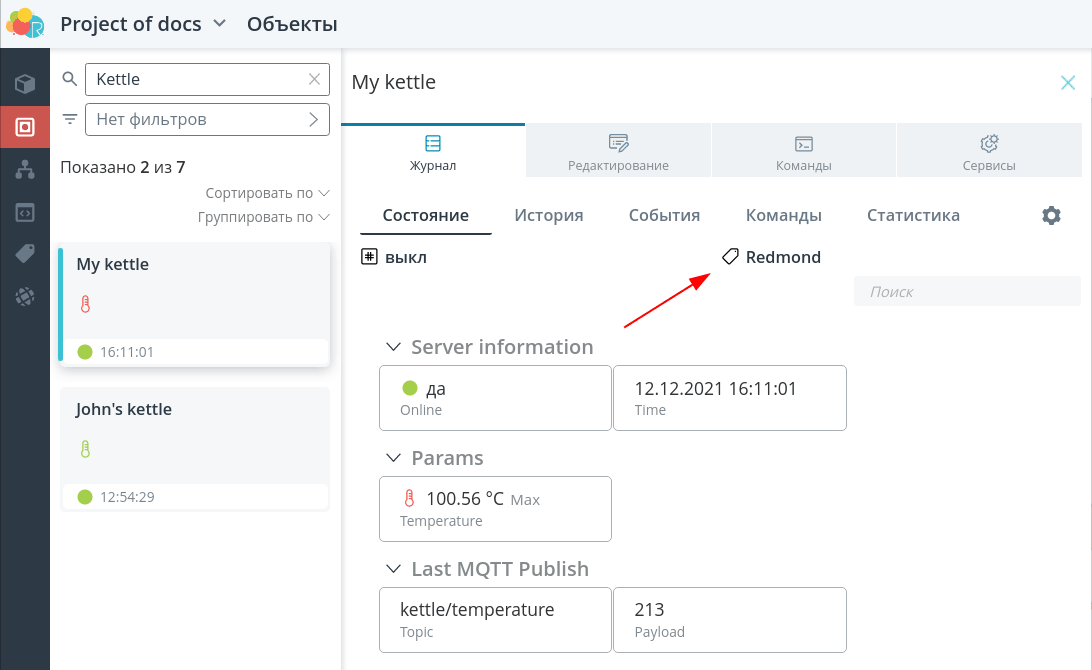This screenshot has height=670, width=1092.
Task: Select the События sub-tab
Action: pyautogui.click(x=664, y=215)
